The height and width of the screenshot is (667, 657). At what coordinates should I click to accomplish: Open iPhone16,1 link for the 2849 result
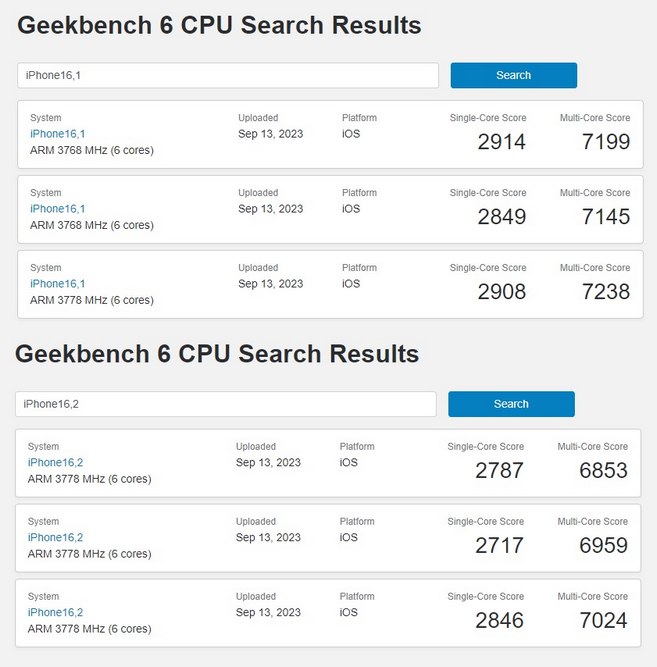tap(58, 209)
